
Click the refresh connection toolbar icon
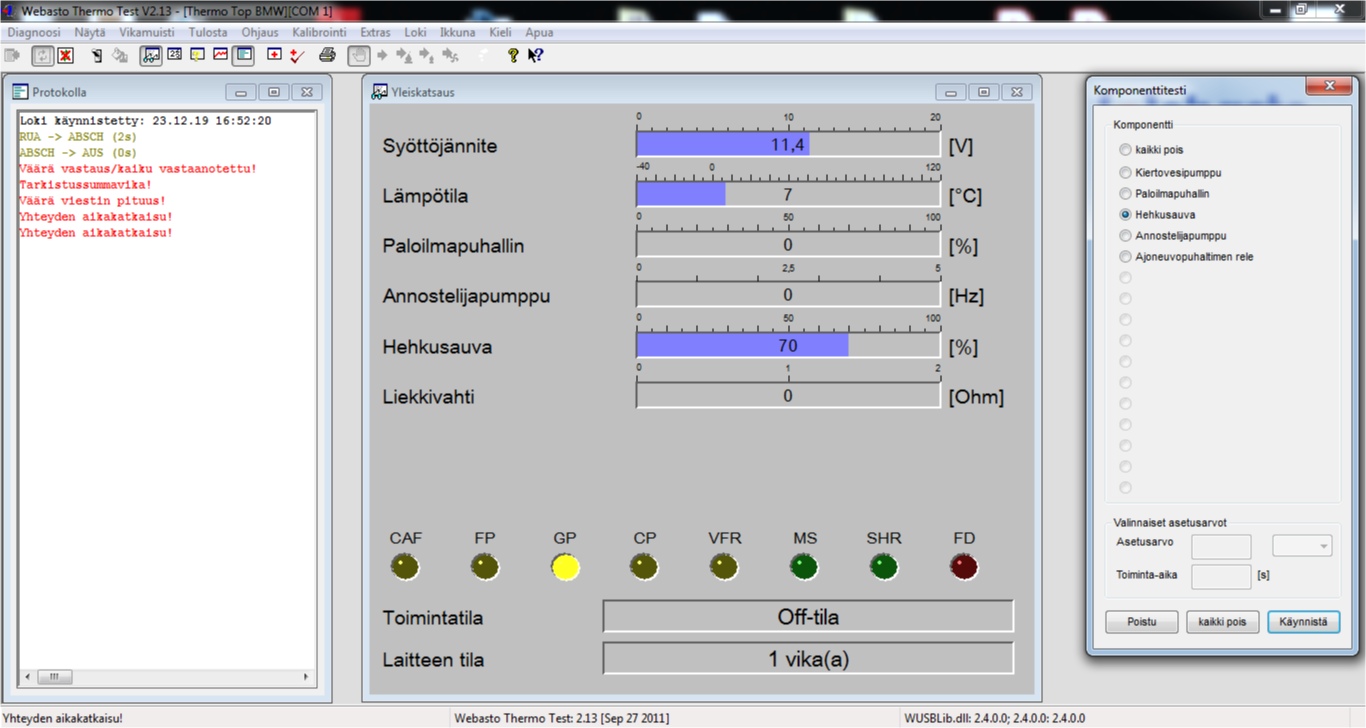click(43, 56)
